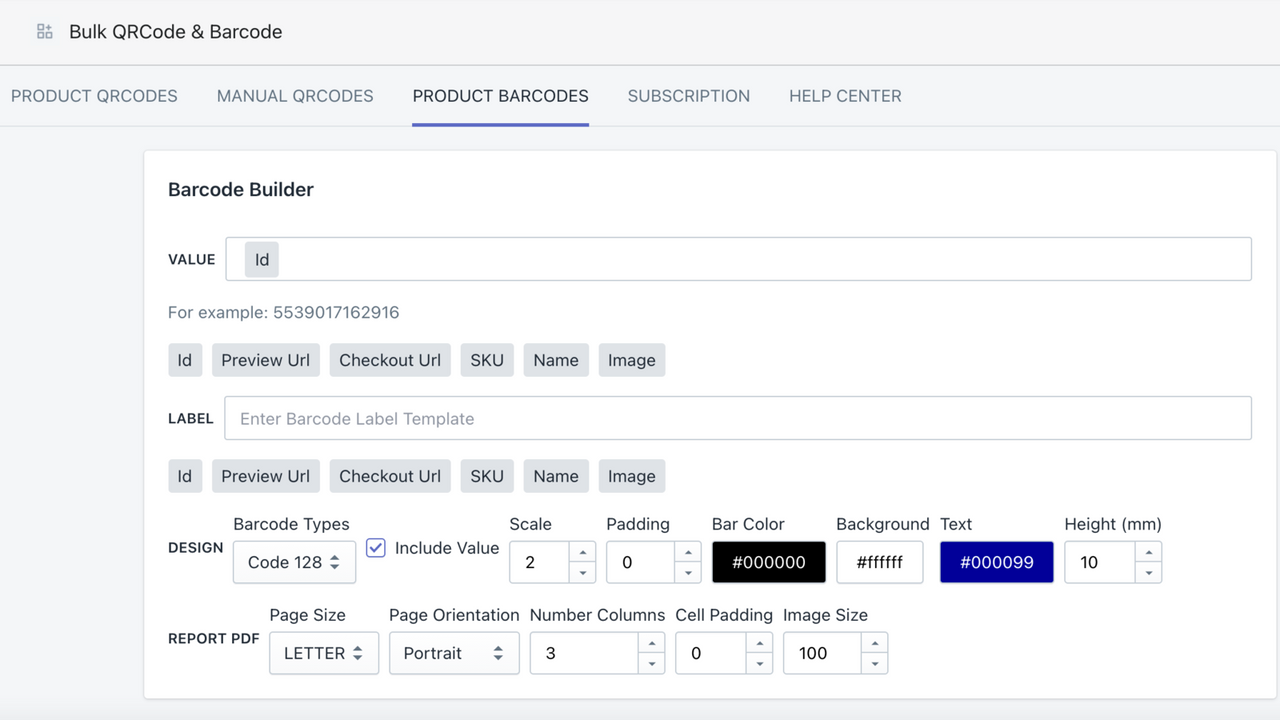Disable the Include Value checkbox
This screenshot has width=1280, height=720.
(375, 548)
